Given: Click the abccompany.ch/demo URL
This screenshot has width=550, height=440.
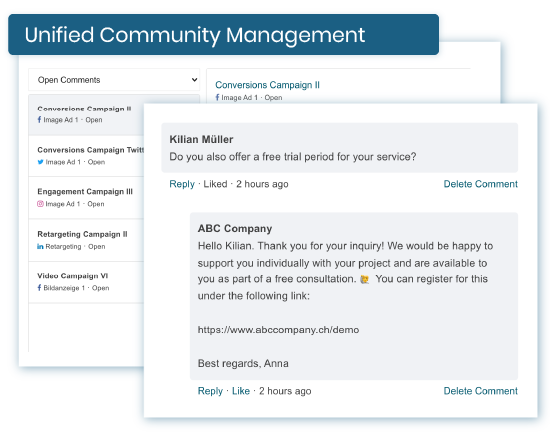Looking at the screenshot, I should (278, 330).
